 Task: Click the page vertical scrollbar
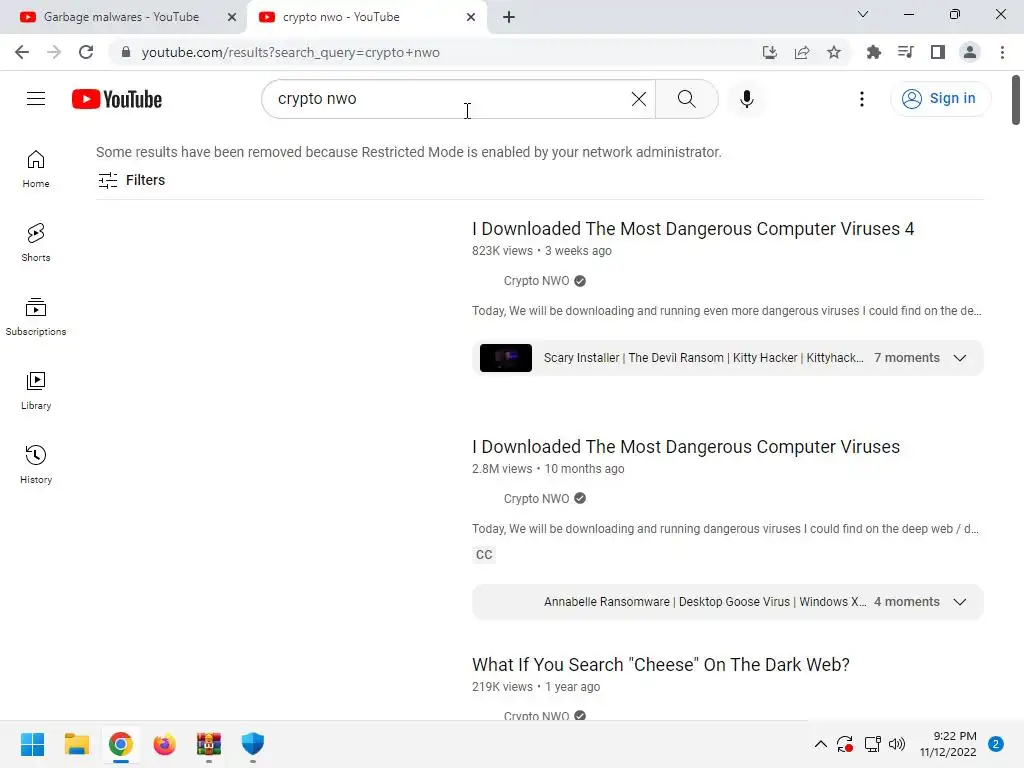[x=1016, y=100]
